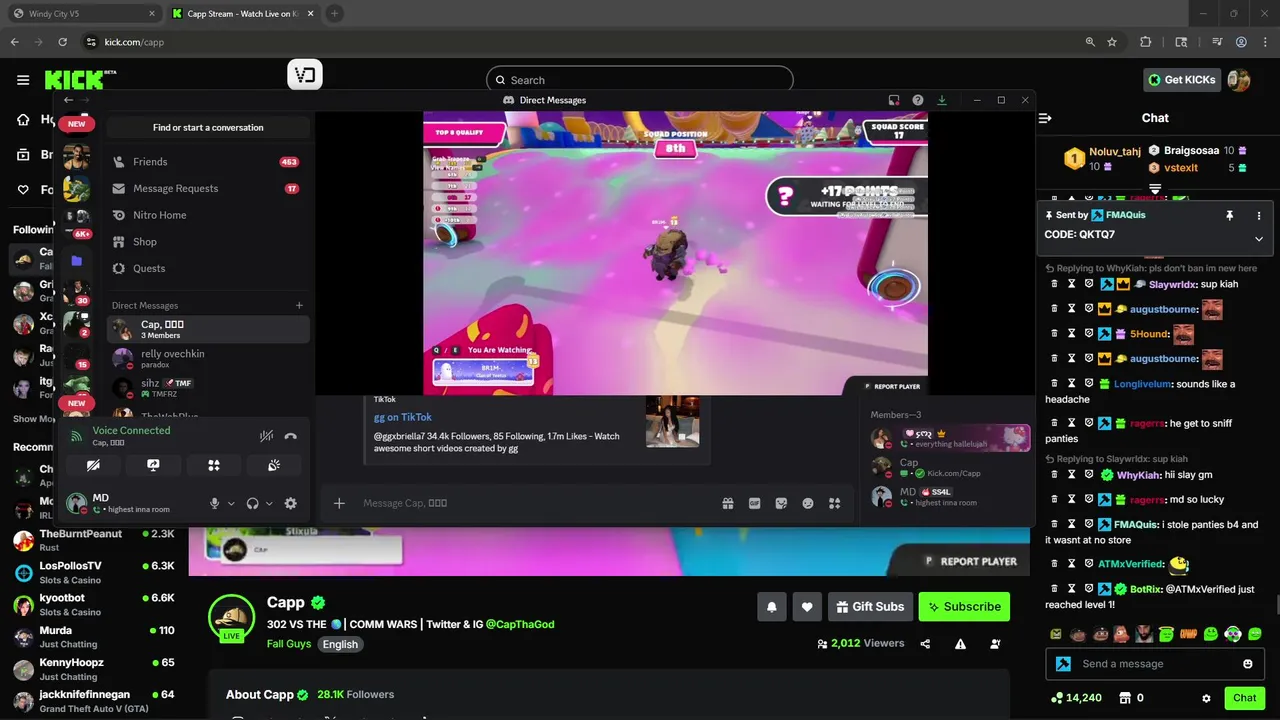Open Friends list in Discord
The image size is (1280, 720).
[208, 162]
